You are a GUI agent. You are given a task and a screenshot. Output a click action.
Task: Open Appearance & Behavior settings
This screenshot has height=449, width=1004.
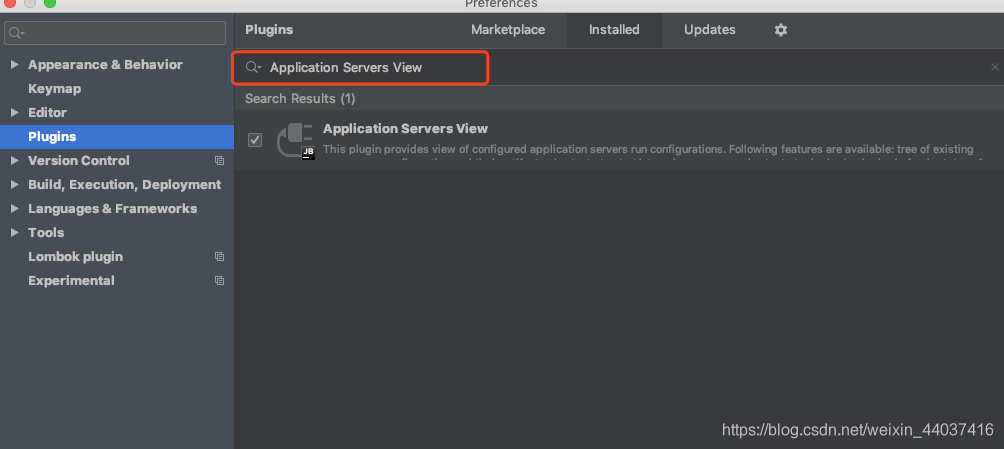[105, 65]
